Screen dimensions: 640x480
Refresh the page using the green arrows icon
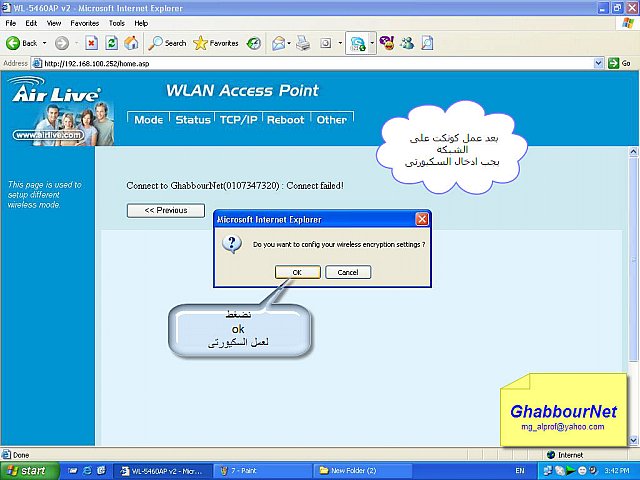[111, 43]
